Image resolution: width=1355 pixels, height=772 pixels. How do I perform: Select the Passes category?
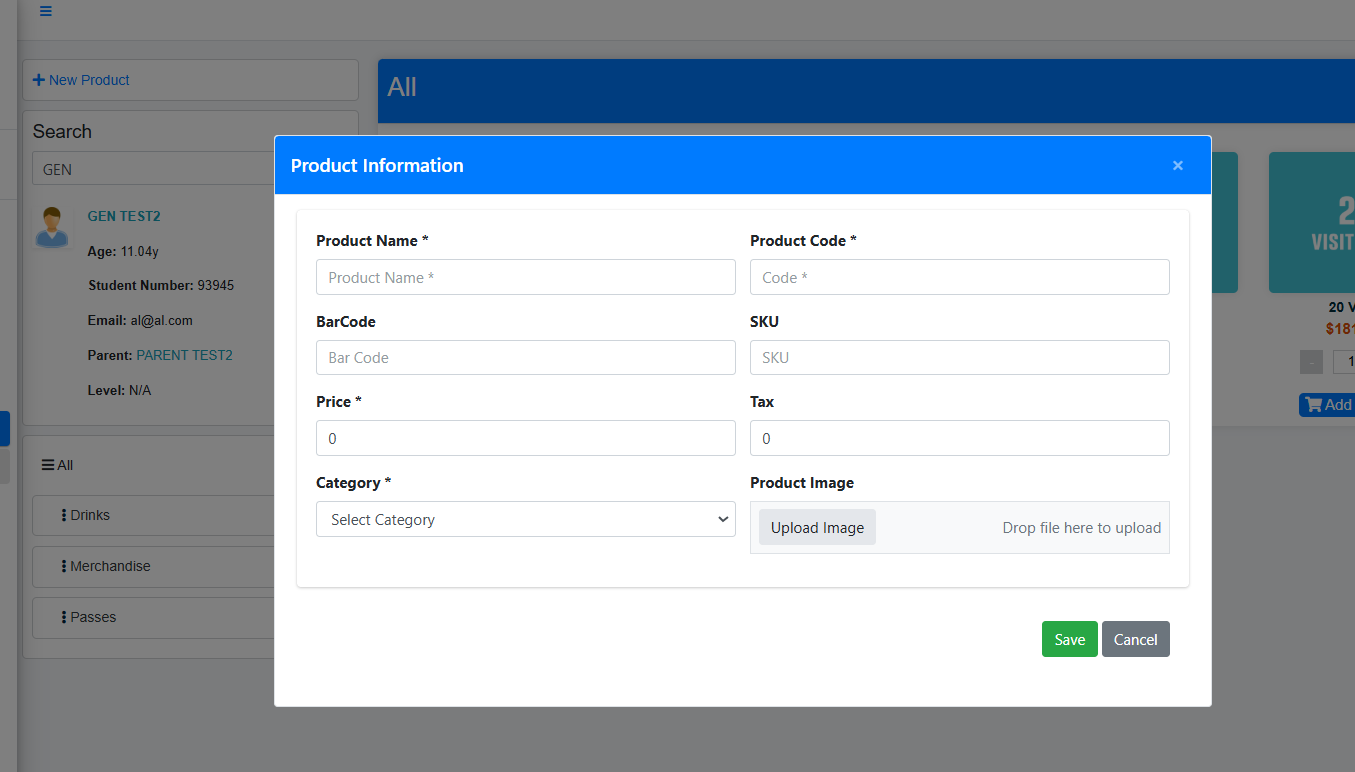[153, 618]
